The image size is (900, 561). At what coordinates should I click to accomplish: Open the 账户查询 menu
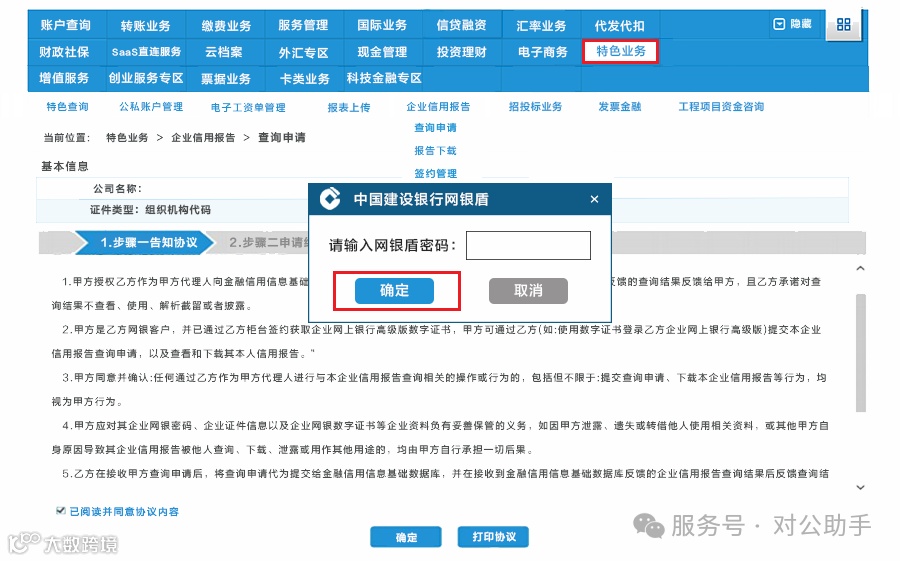click(x=65, y=25)
